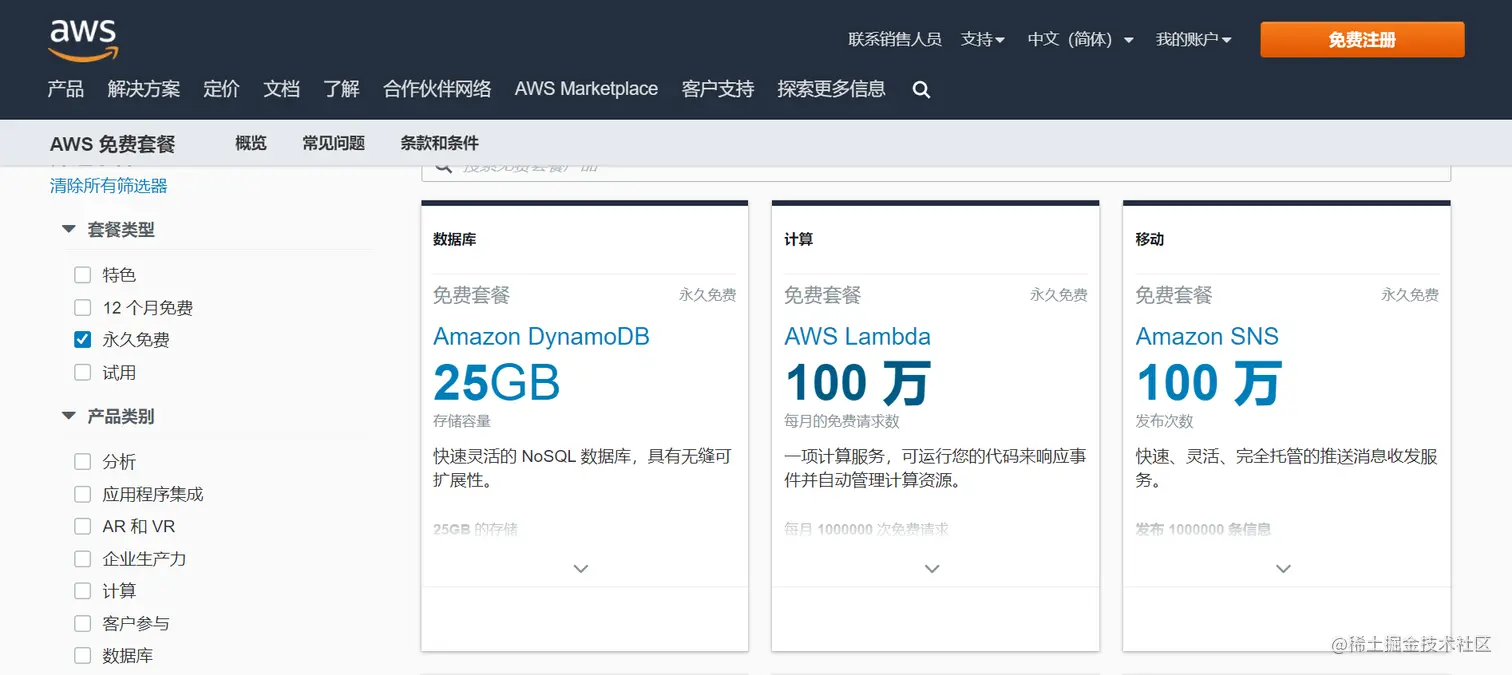Expand the Amazon DynamoDB card details chevron
Image resolution: width=1512 pixels, height=675 pixels.
pyautogui.click(x=581, y=568)
